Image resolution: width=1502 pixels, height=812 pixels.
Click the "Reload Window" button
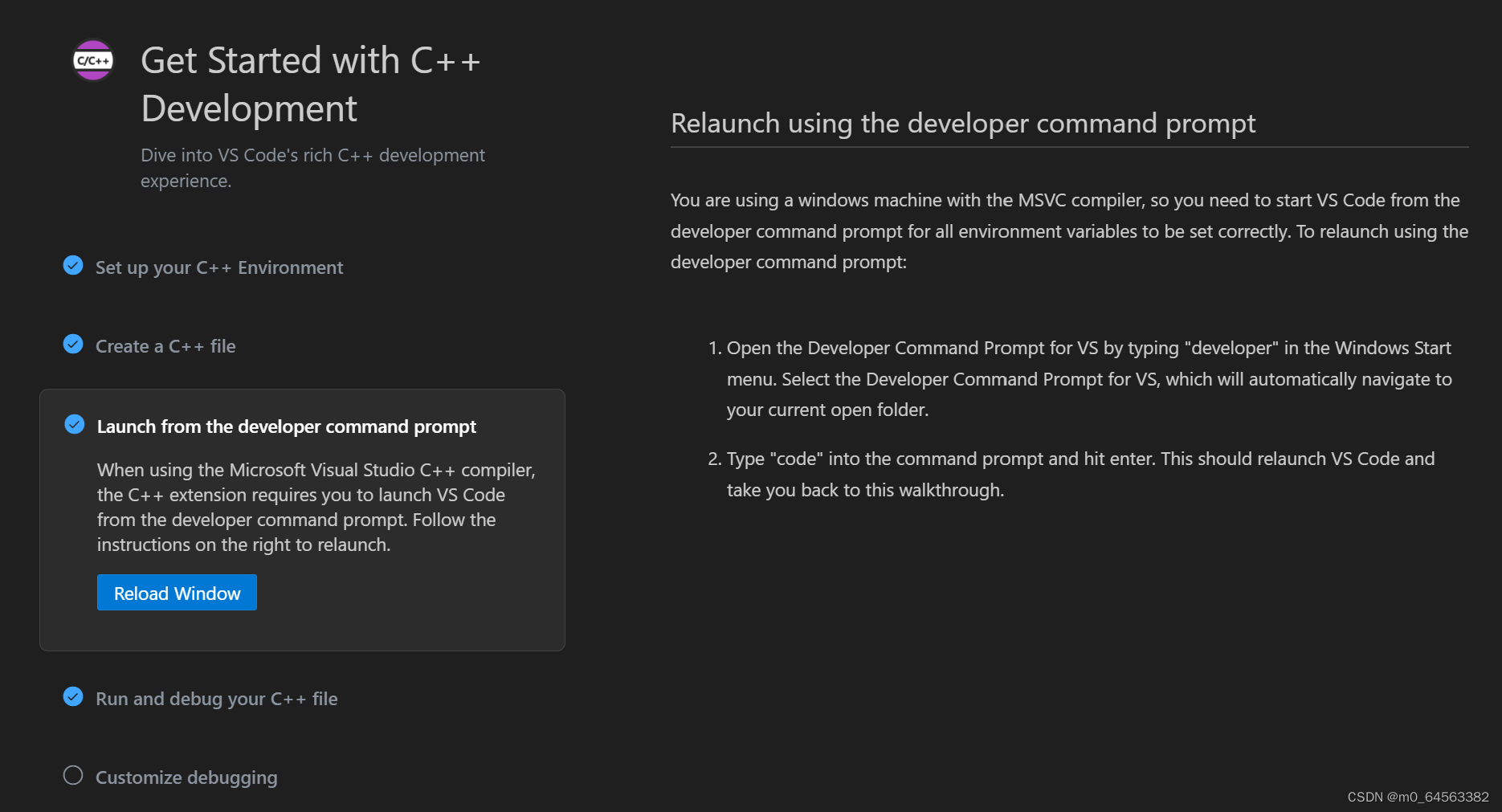[x=176, y=593]
